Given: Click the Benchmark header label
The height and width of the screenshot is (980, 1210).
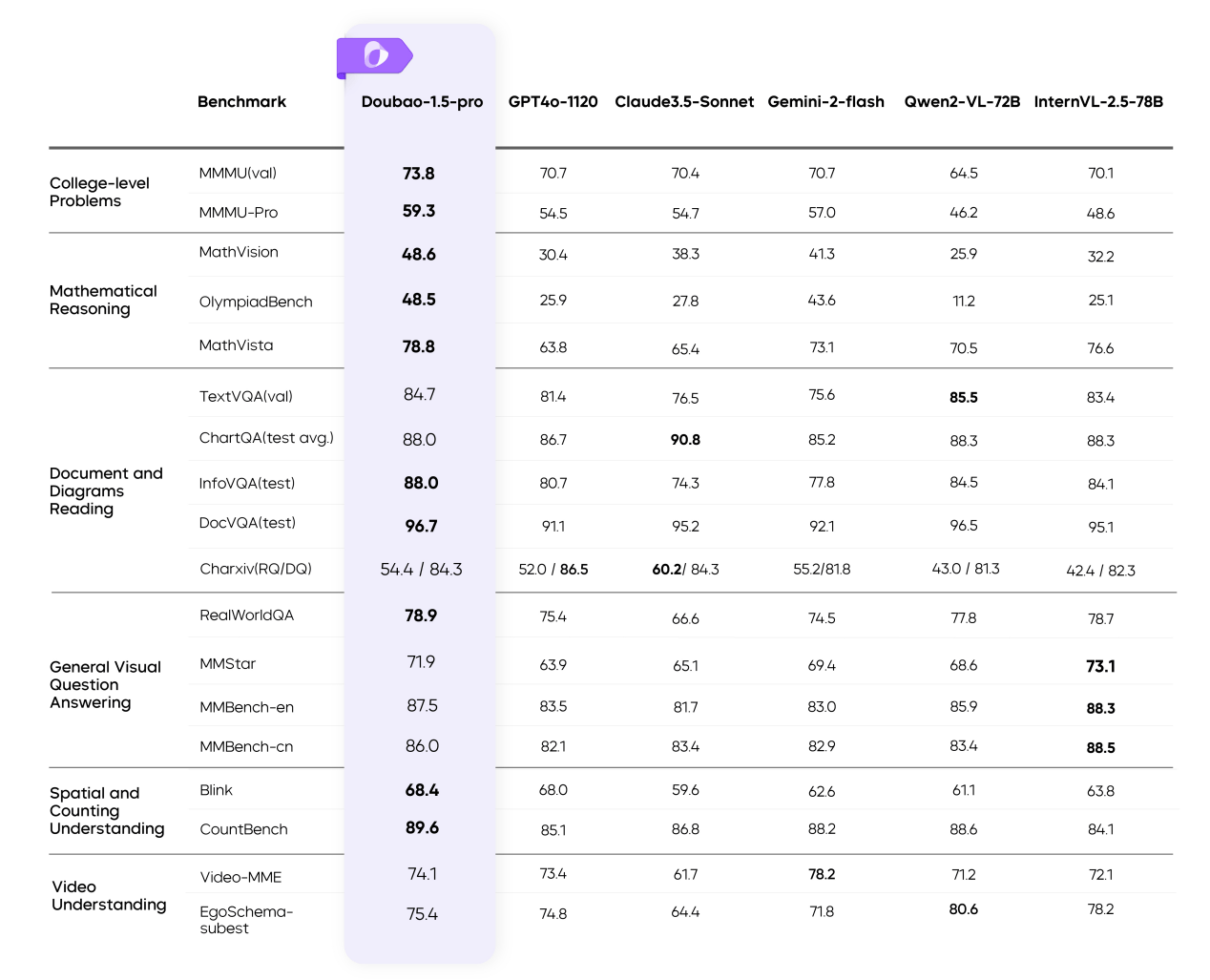Looking at the screenshot, I should [x=241, y=102].
